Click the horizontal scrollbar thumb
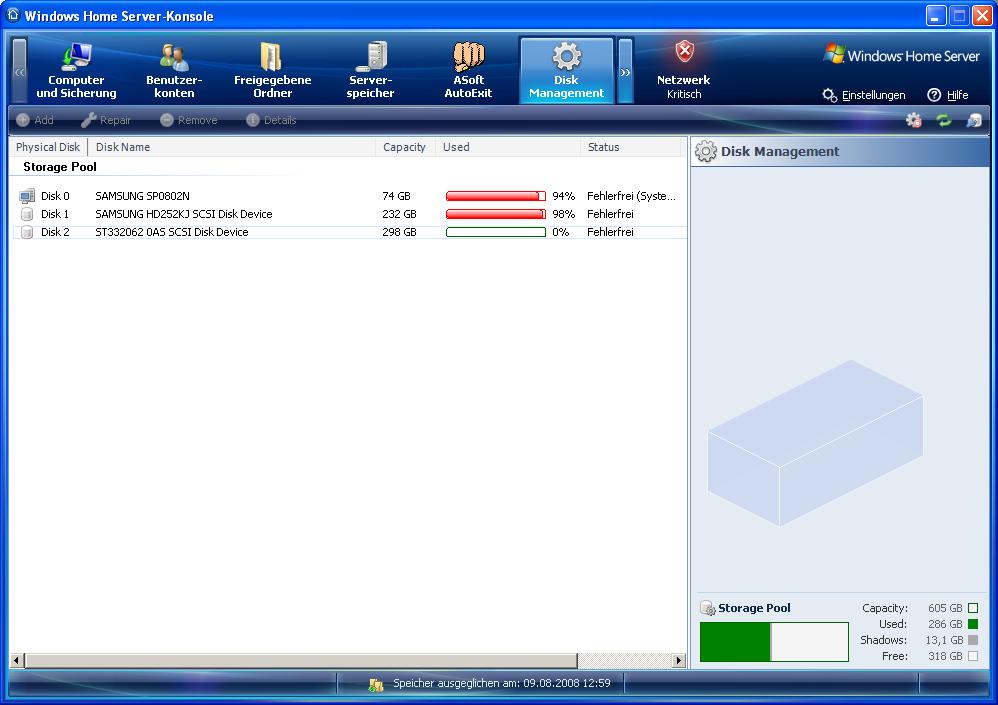Image resolution: width=998 pixels, height=705 pixels. pos(300,660)
